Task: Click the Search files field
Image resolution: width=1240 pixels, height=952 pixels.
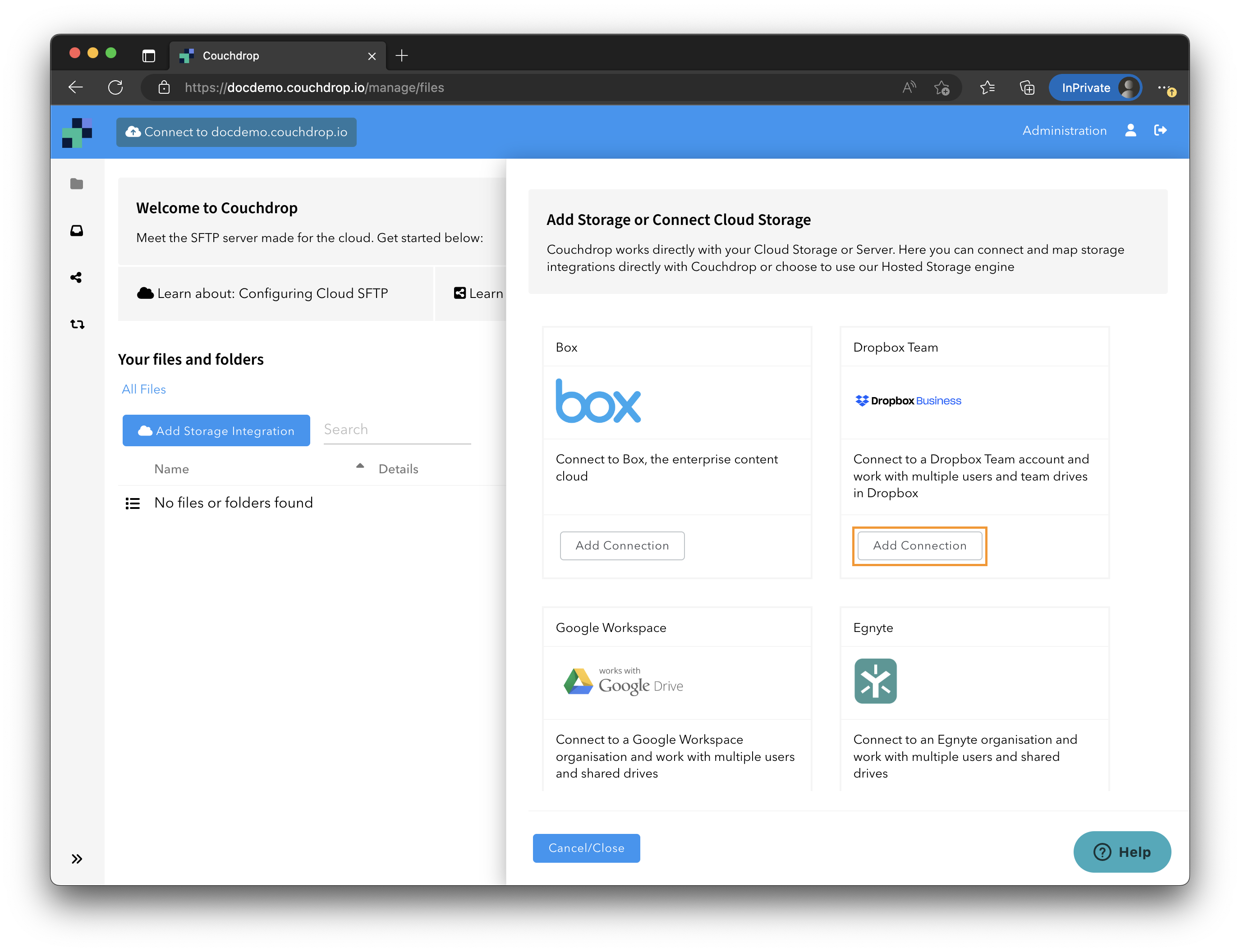Action: [x=397, y=430]
